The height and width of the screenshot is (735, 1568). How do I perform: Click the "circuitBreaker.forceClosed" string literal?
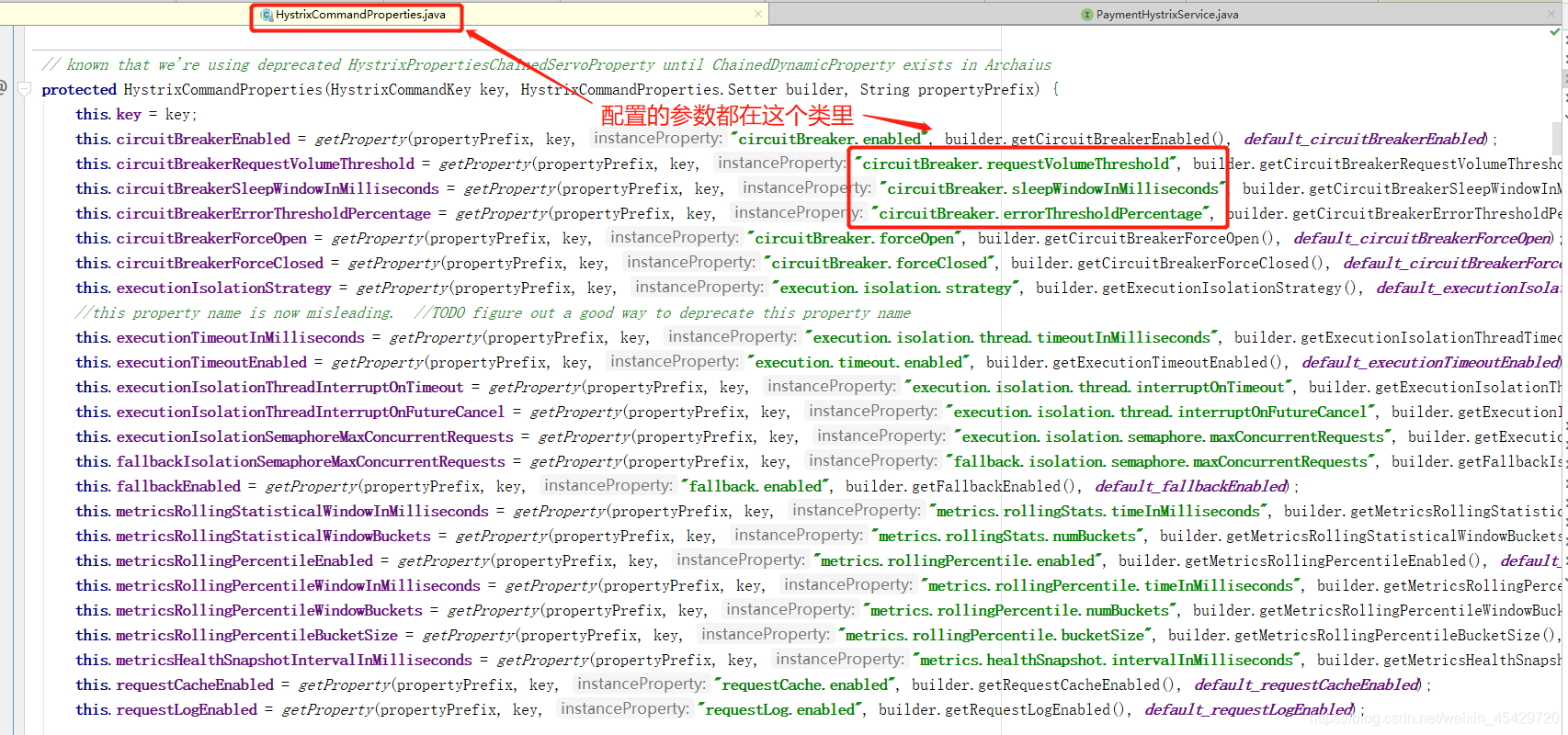click(880, 263)
